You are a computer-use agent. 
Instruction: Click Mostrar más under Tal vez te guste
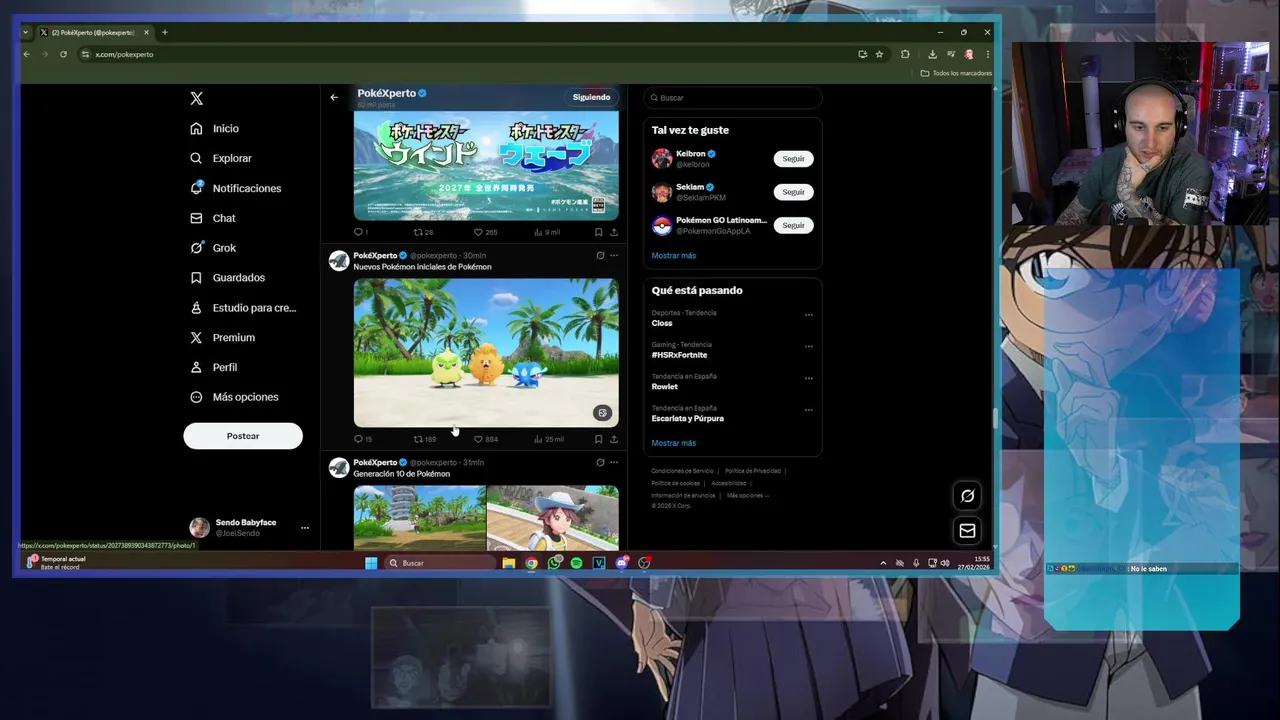pyautogui.click(x=674, y=256)
